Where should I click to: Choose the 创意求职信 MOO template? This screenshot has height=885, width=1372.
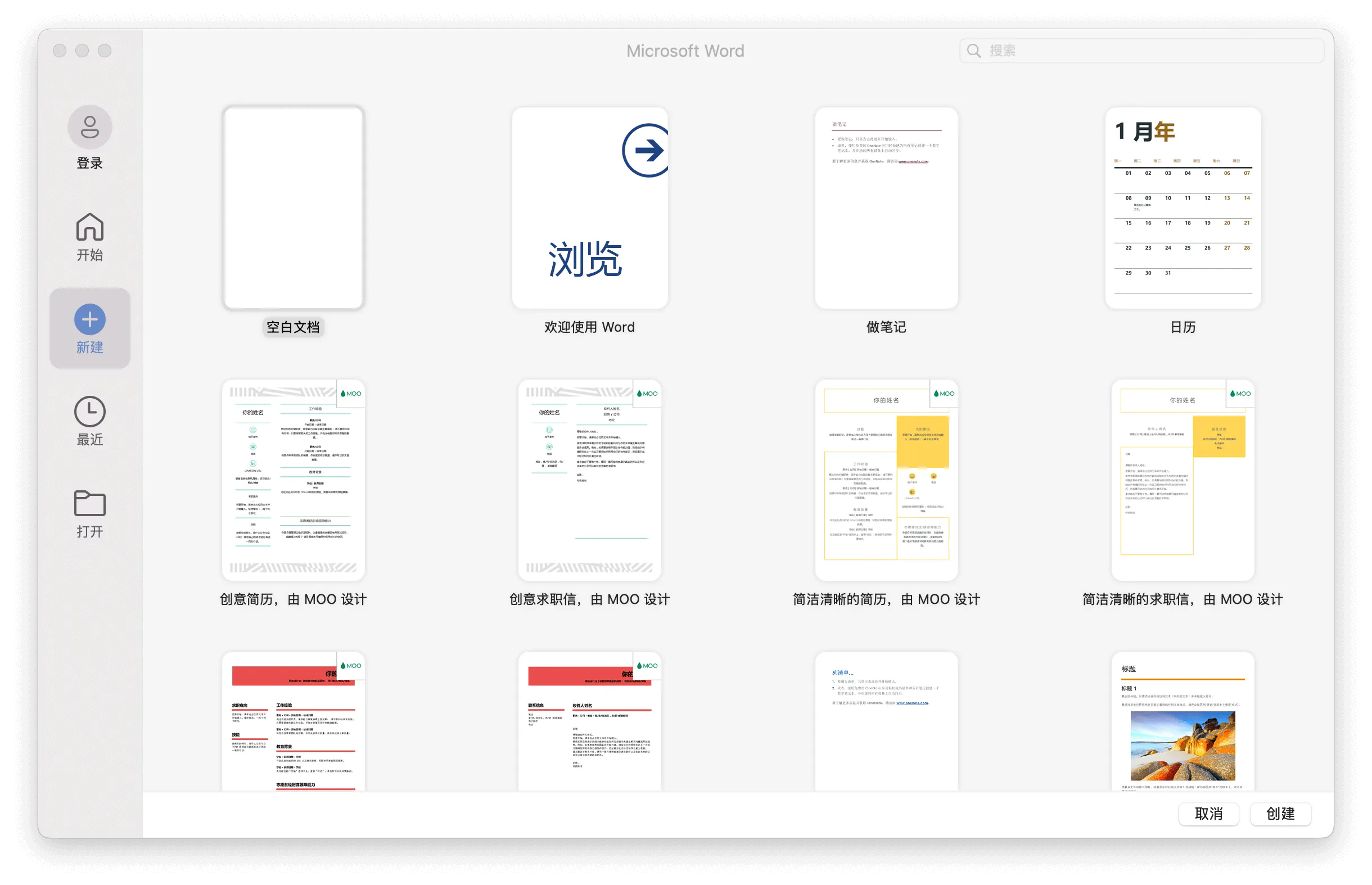(588, 480)
